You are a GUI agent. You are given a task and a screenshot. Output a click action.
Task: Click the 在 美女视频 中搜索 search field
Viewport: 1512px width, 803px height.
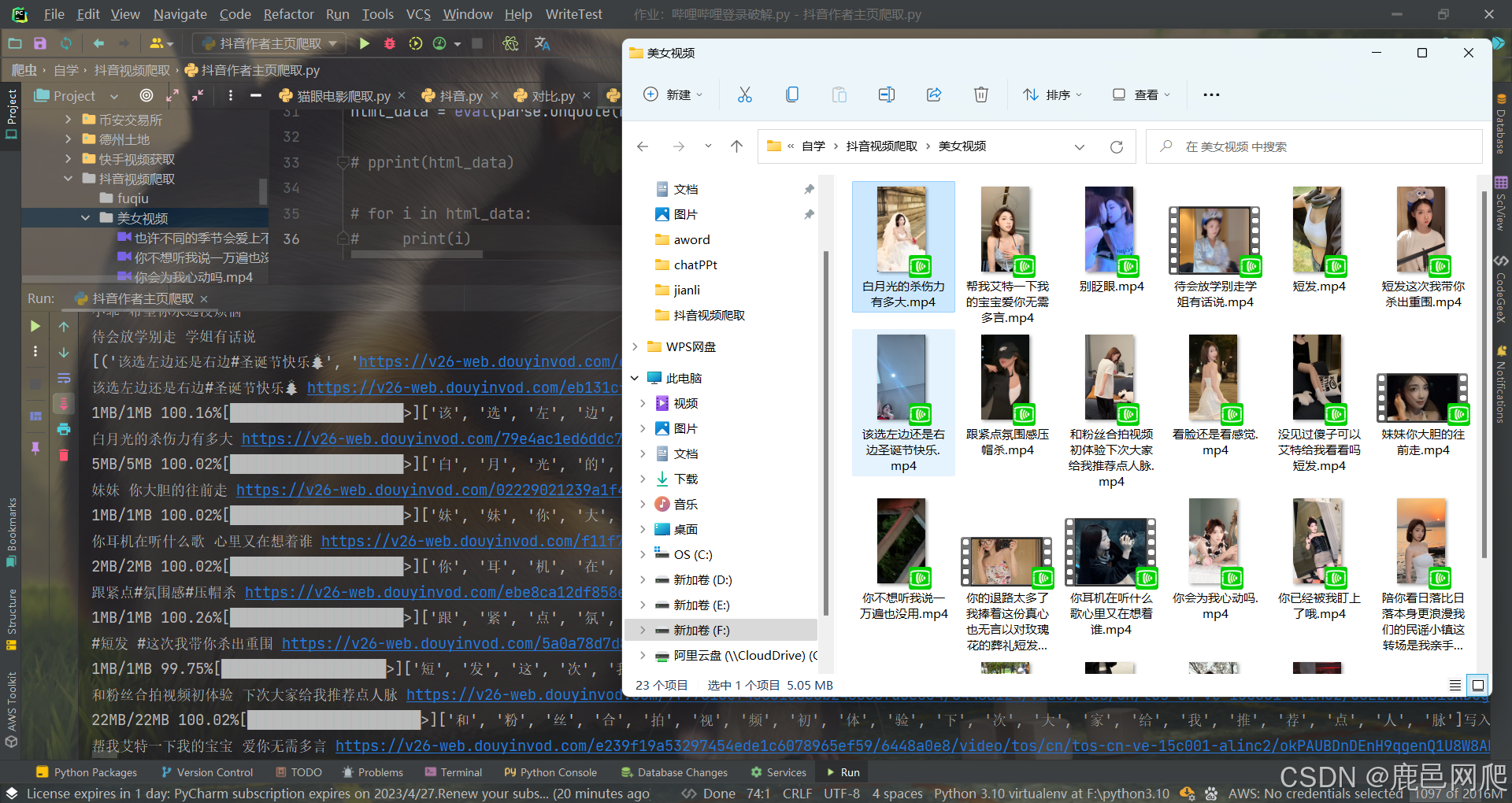[x=1314, y=146]
